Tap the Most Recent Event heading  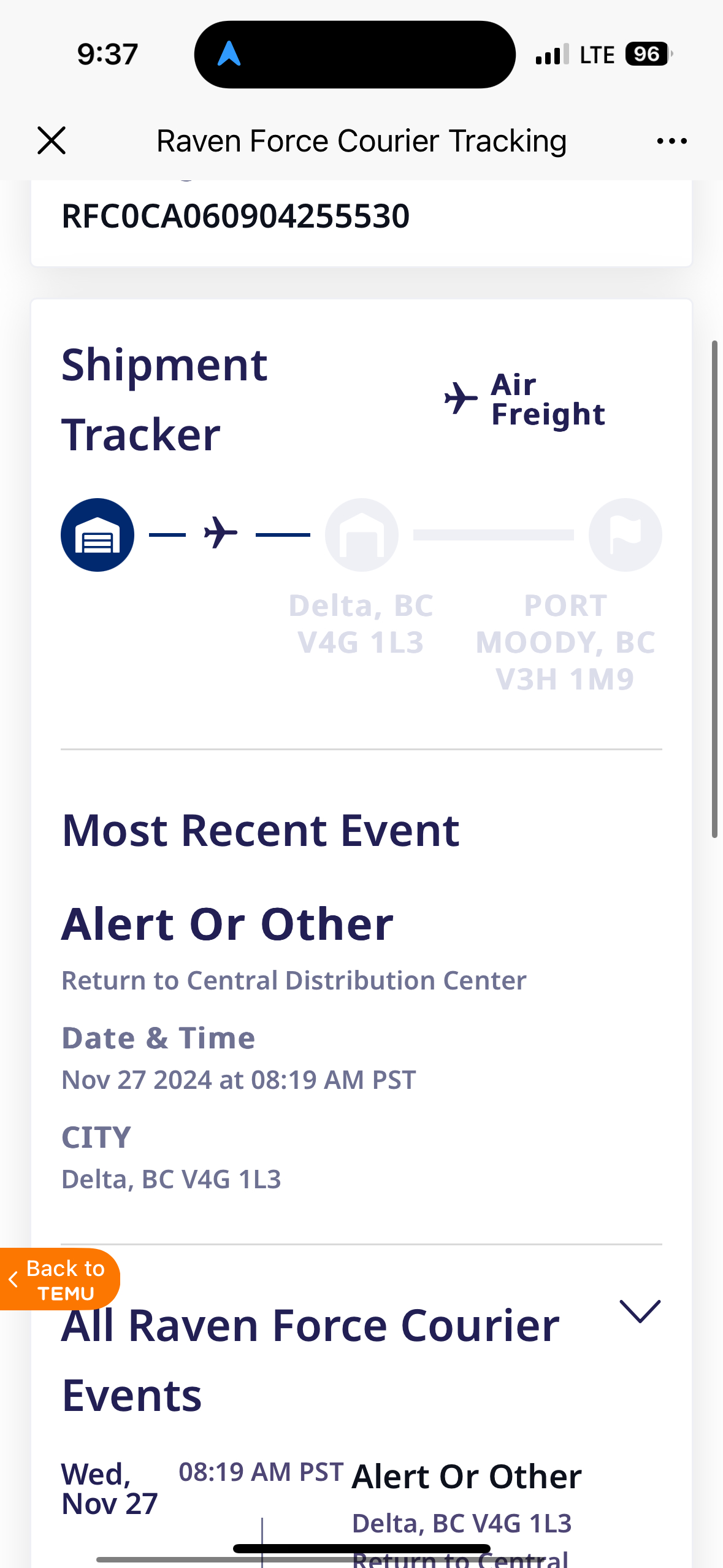pos(261,831)
